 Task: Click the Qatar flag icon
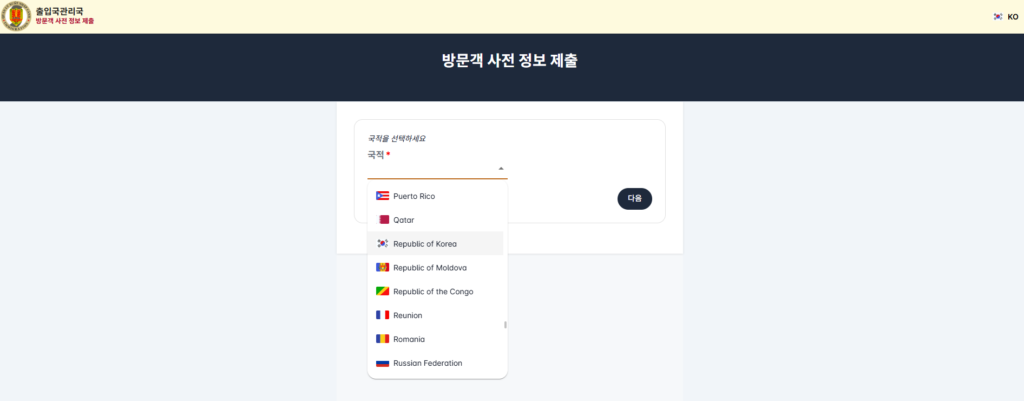tap(383, 220)
